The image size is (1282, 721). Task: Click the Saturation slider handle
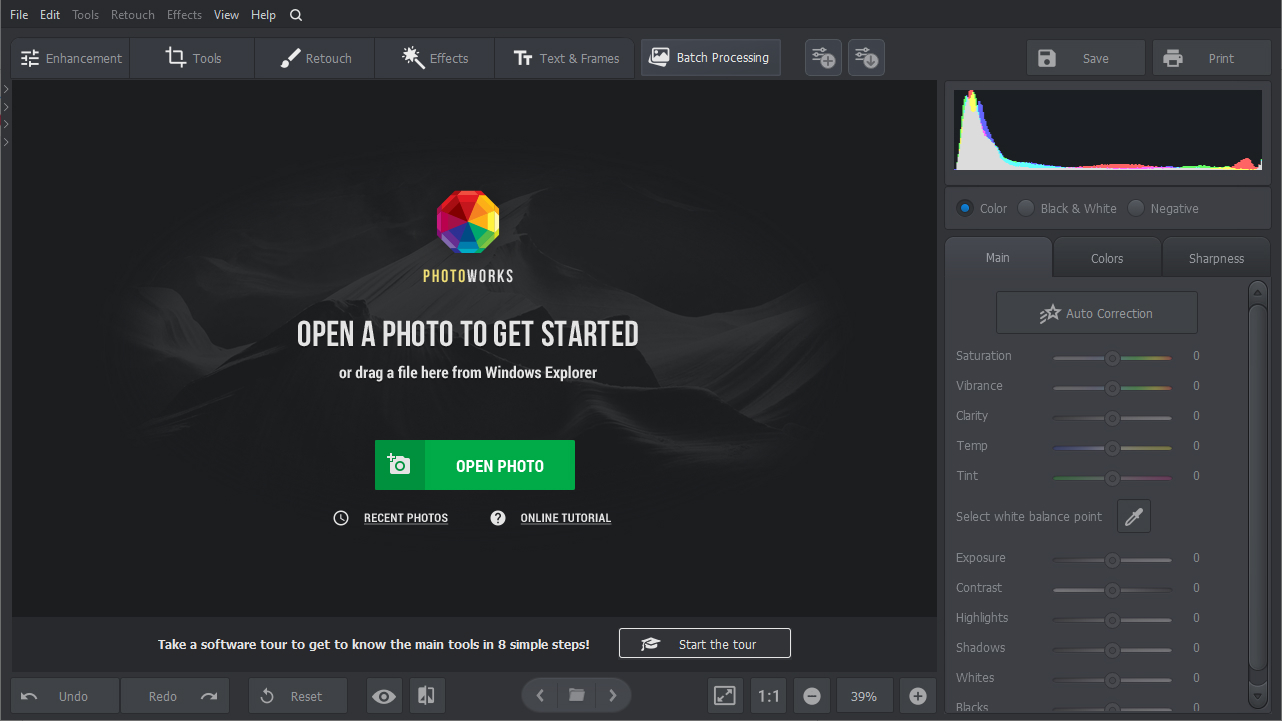pyautogui.click(x=1112, y=358)
